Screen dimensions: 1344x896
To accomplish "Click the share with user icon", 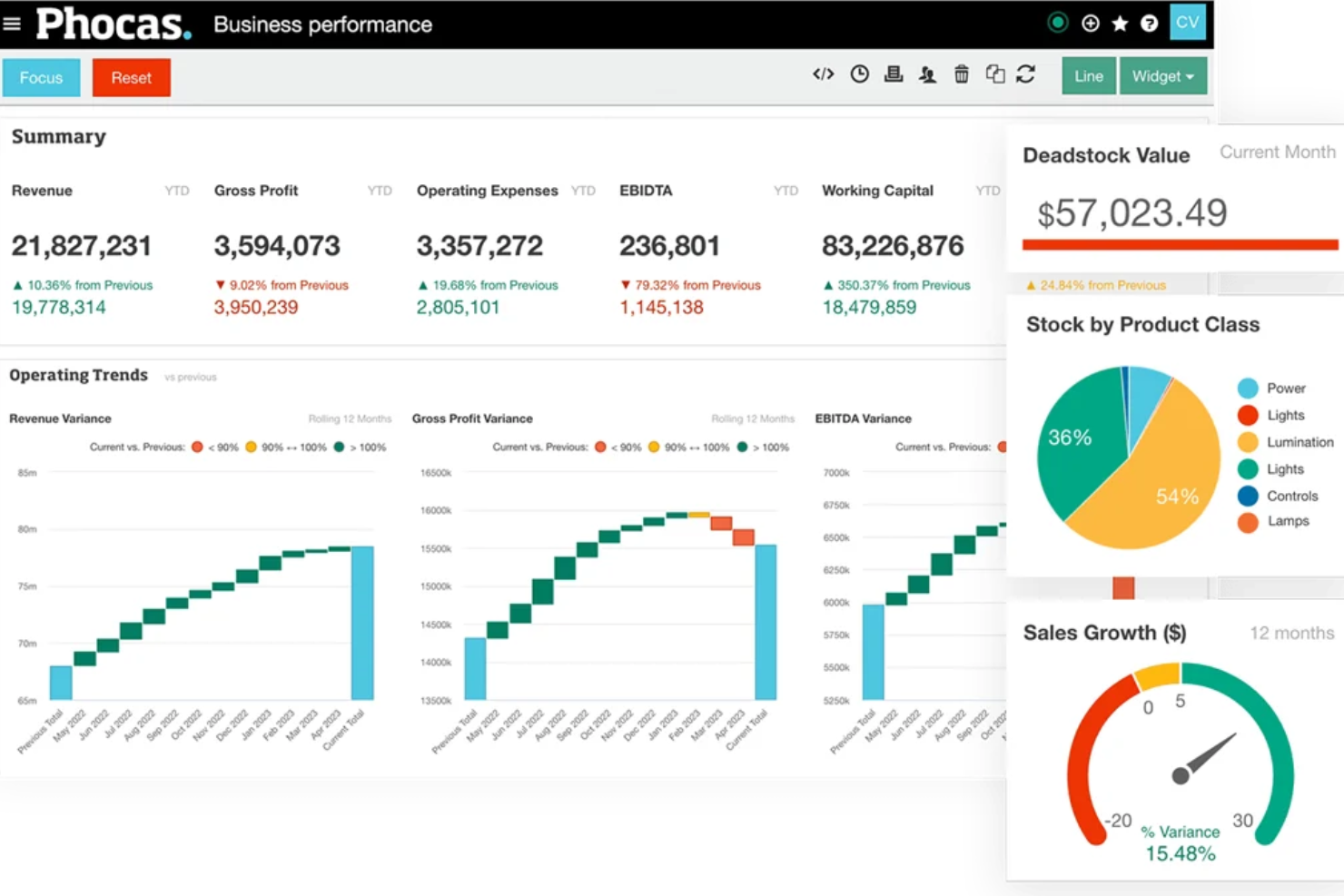I will point(927,74).
